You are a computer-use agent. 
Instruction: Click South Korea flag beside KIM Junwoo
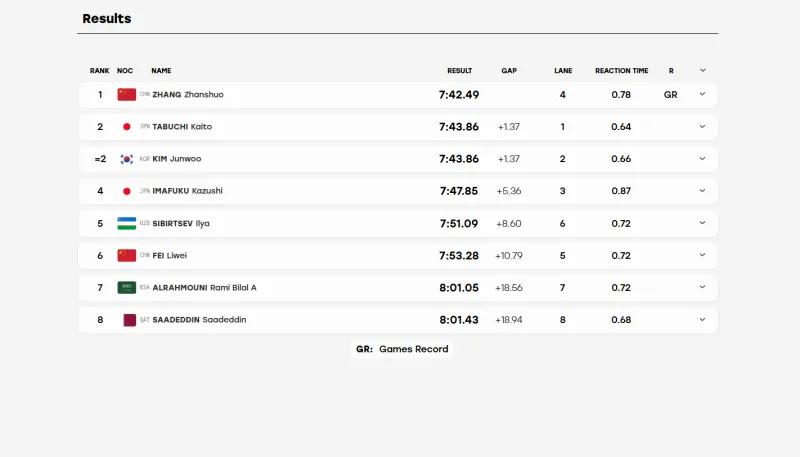click(127, 159)
